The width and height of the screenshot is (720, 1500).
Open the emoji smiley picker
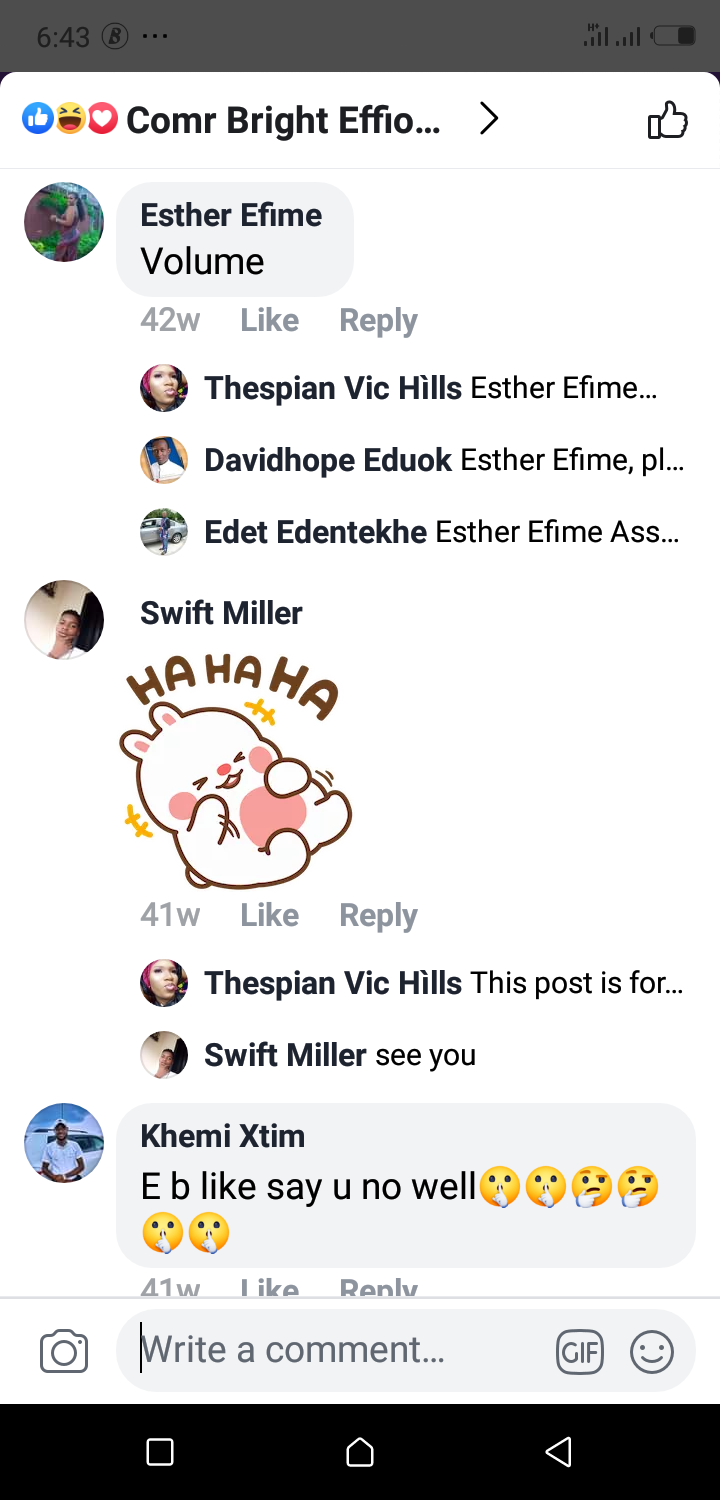point(652,1353)
